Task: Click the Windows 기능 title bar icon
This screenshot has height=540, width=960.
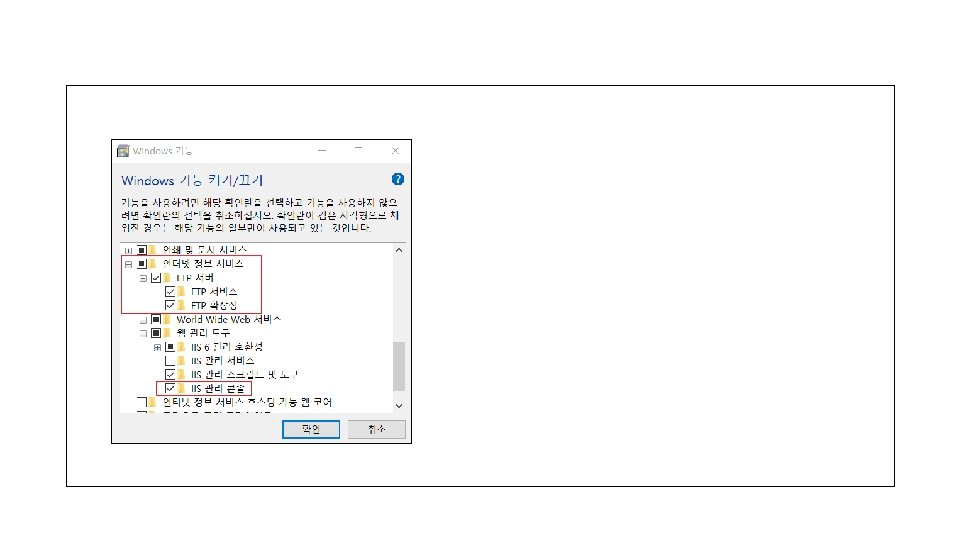Action: click(123, 151)
